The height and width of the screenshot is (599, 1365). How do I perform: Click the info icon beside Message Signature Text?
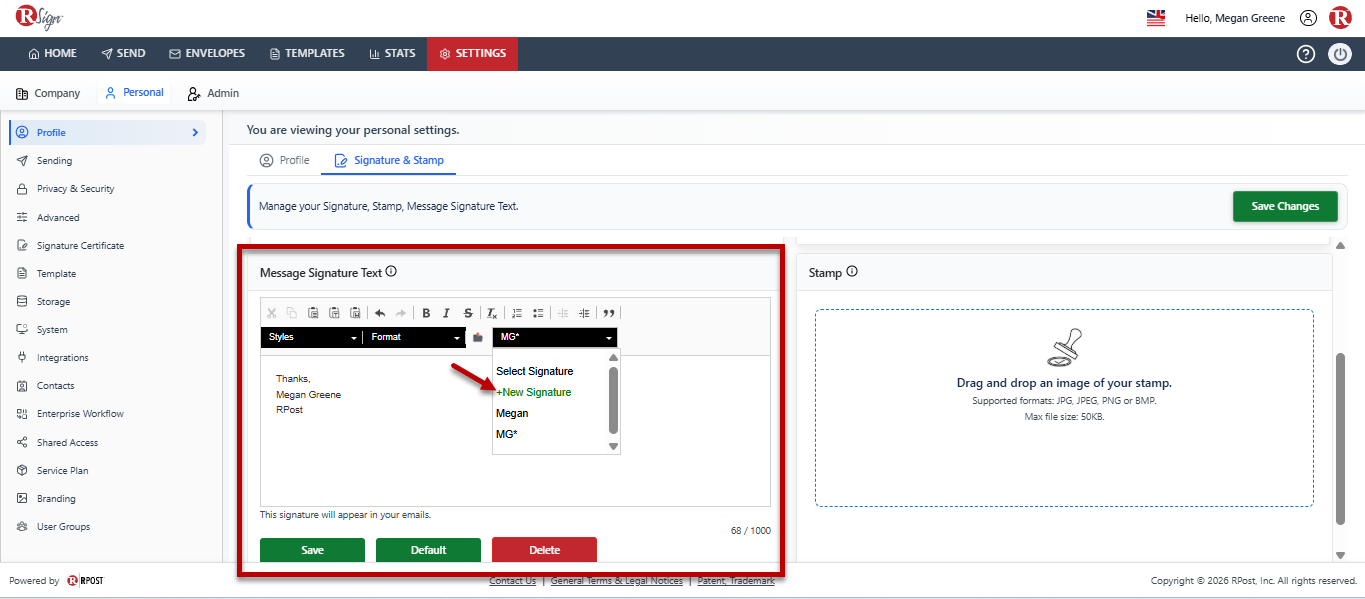(392, 271)
